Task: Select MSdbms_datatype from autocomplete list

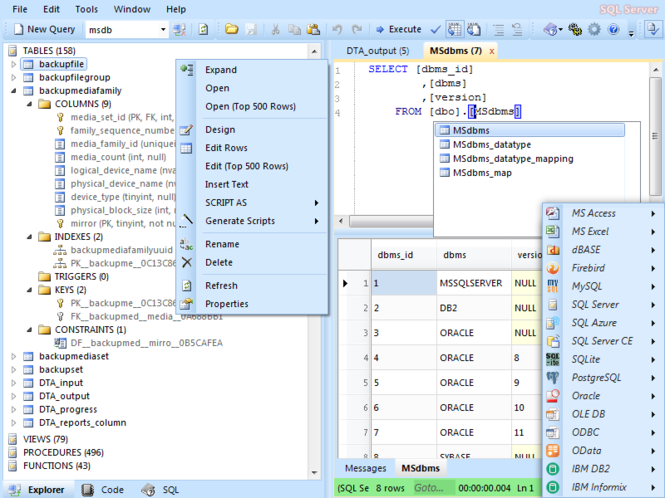Action: (530, 145)
